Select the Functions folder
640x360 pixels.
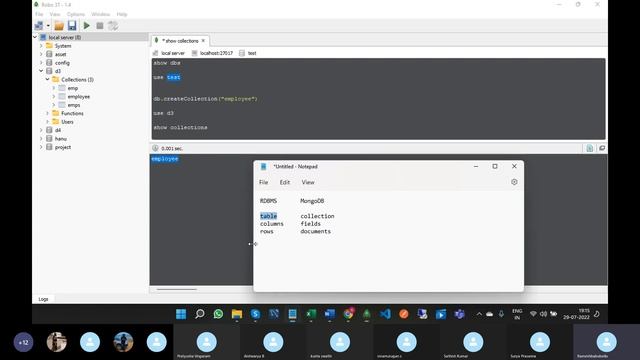(x=72, y=113)
